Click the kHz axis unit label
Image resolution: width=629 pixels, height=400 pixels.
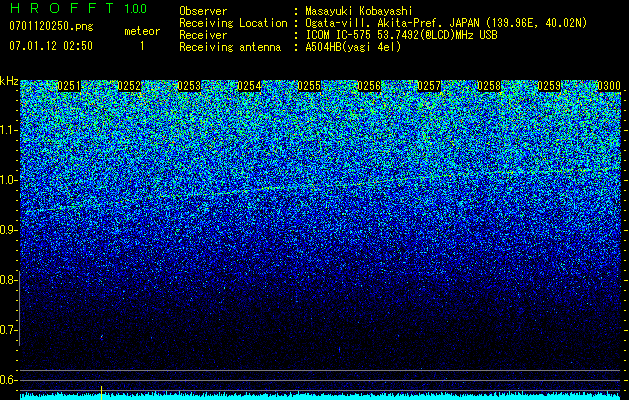[9, 81]
